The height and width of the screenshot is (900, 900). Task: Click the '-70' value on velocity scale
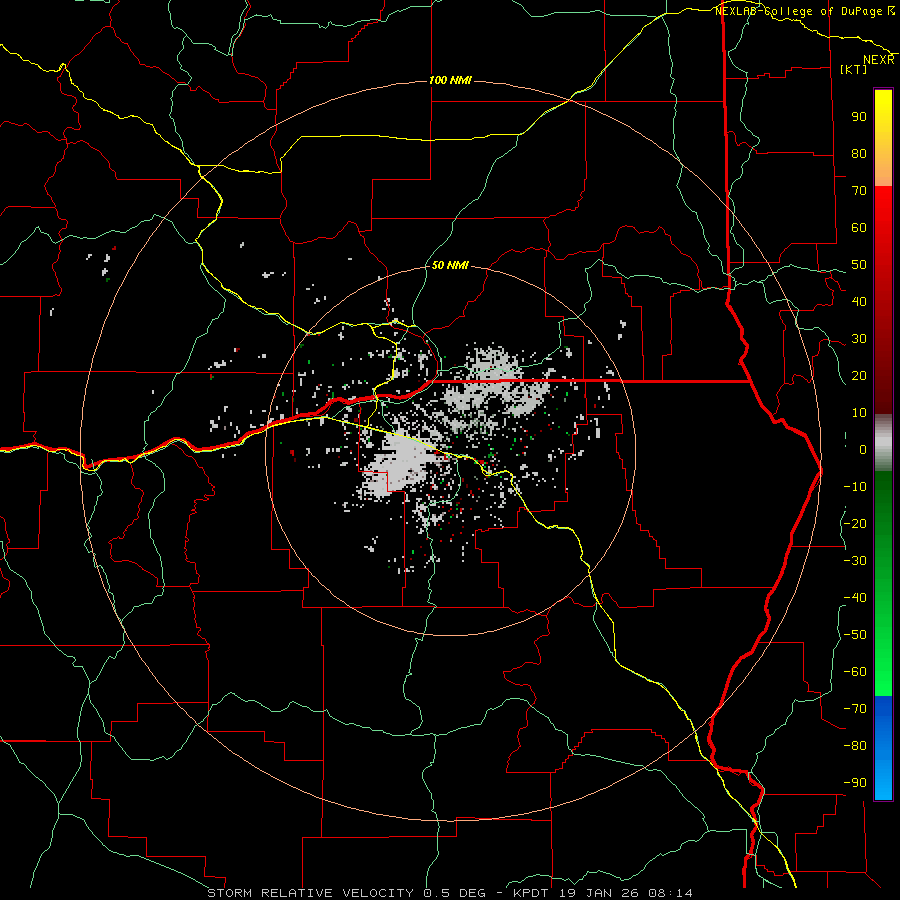click(855, 709)
